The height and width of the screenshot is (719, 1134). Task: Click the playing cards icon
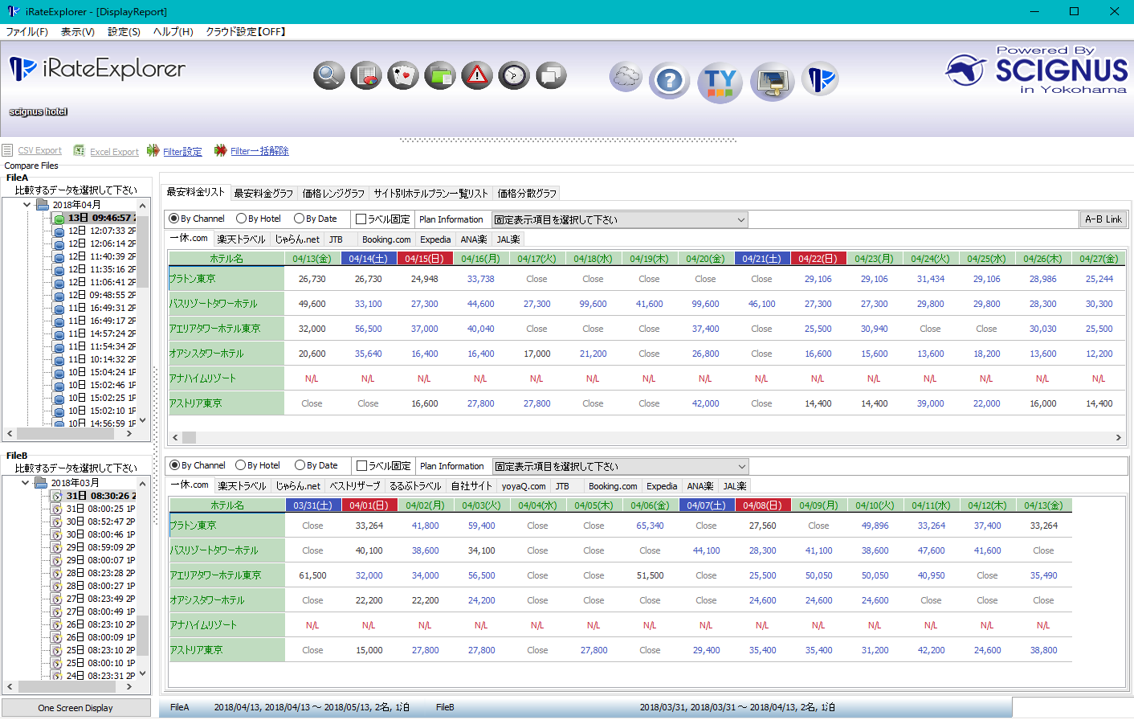tap(403, 75)
